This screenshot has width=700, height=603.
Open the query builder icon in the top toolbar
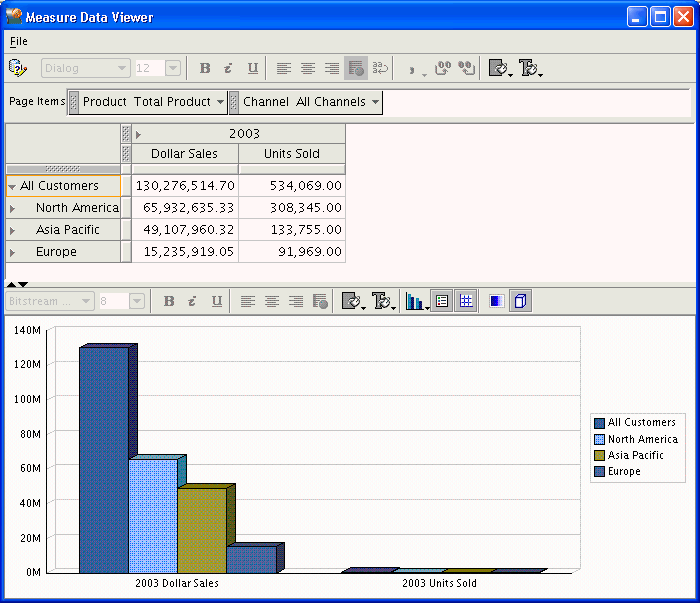point(18,68)
